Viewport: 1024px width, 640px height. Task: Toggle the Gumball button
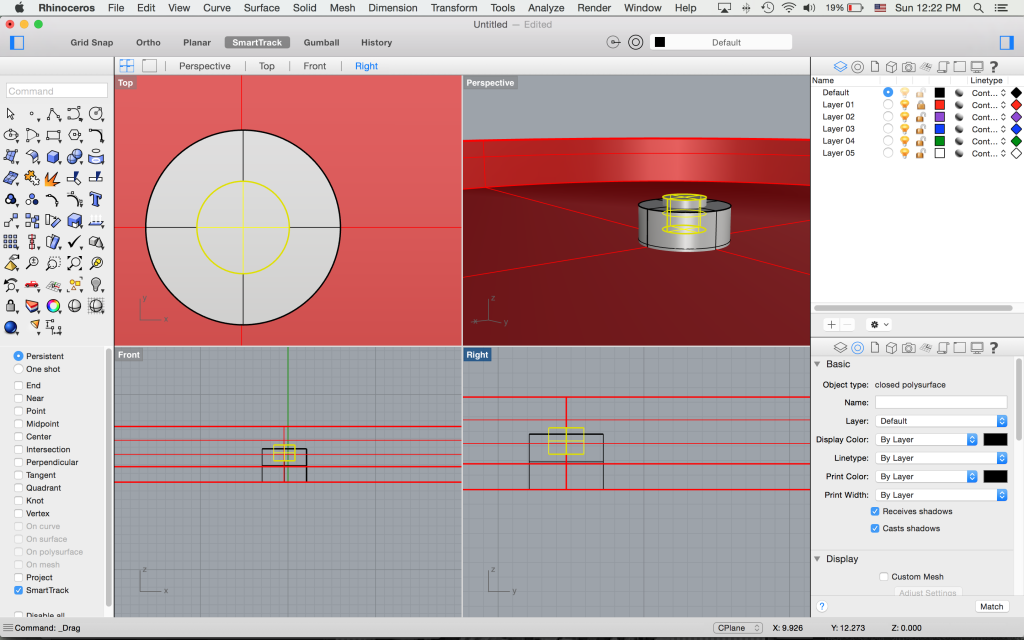coord(321,42)
